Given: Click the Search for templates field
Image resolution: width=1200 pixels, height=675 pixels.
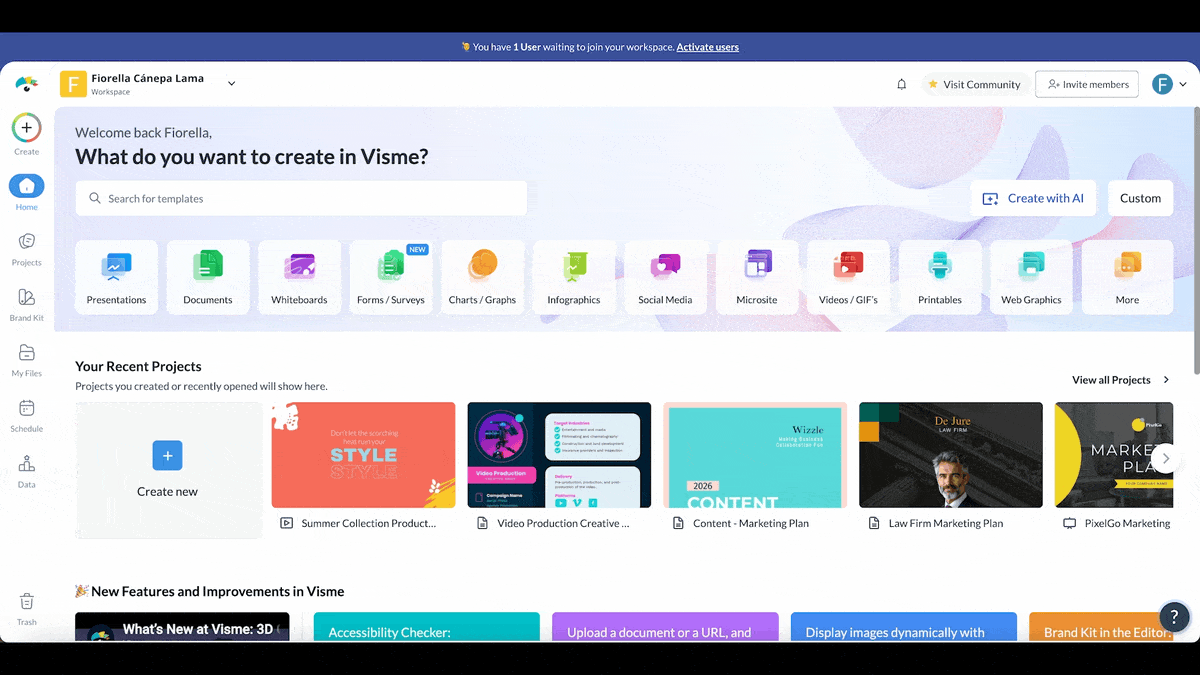Looking at the screenshot, I should [301, 198].
